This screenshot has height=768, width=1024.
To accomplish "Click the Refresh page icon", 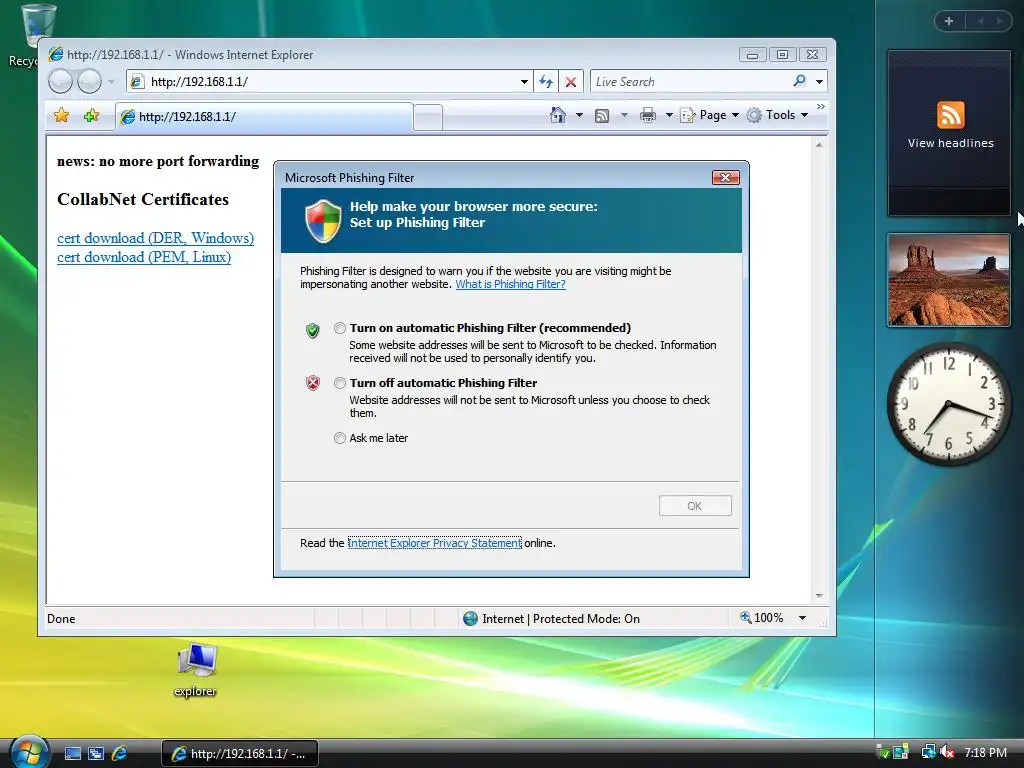I will click(546, 82).
